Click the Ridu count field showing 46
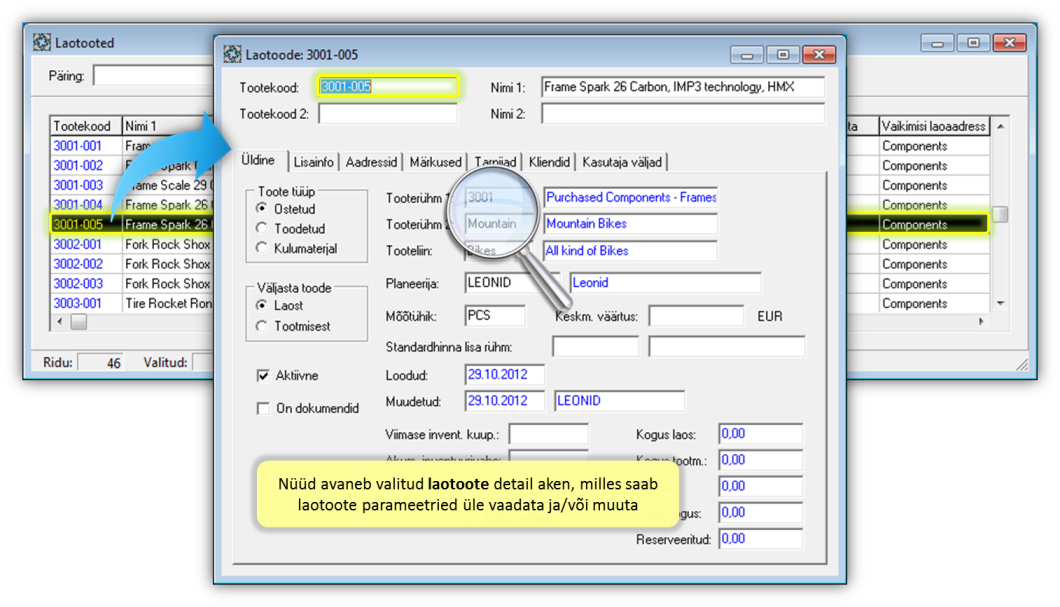Screen dimensions: 1060x607 coord(101,362)
